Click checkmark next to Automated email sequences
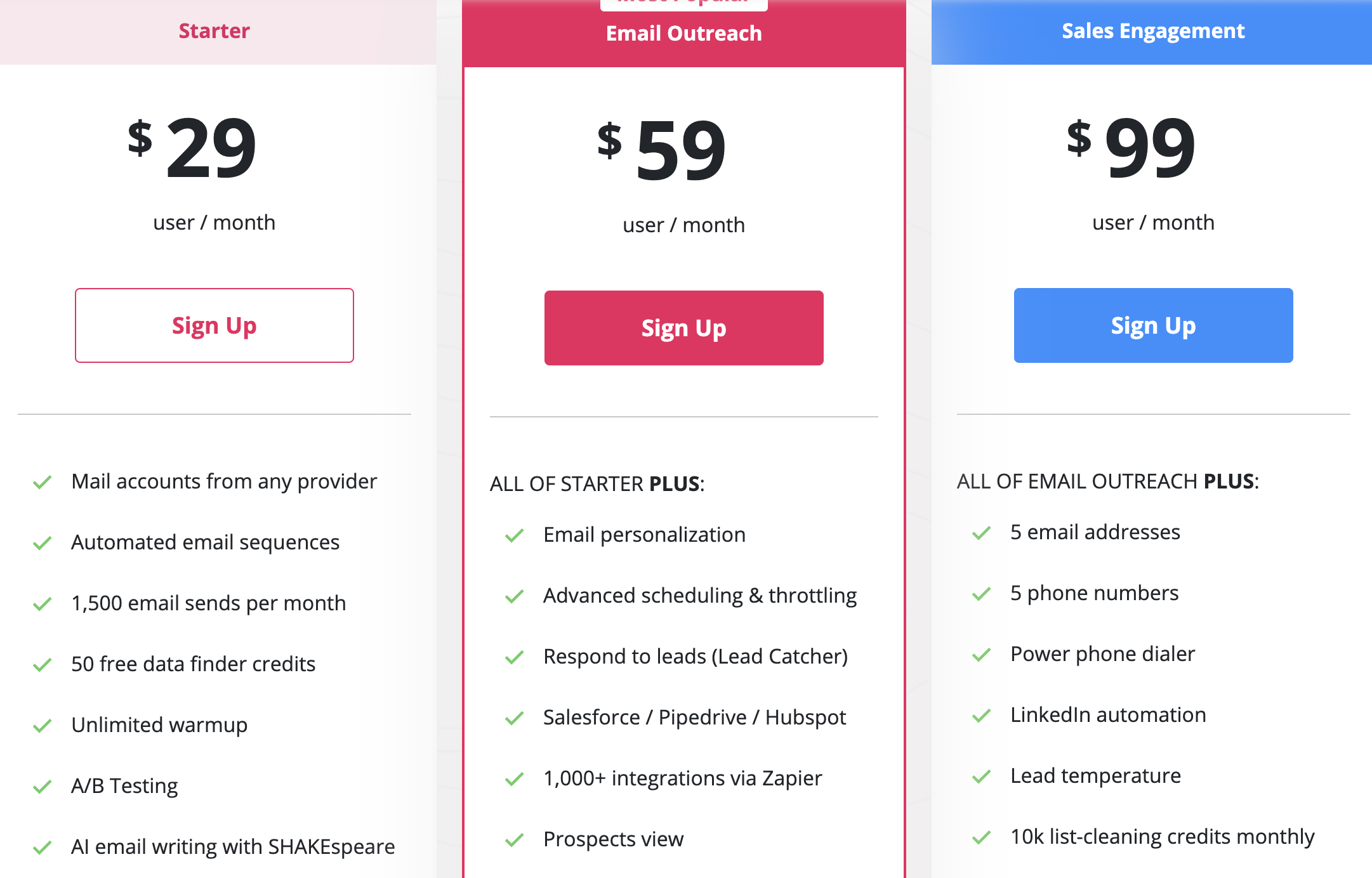 click(43, 543)
